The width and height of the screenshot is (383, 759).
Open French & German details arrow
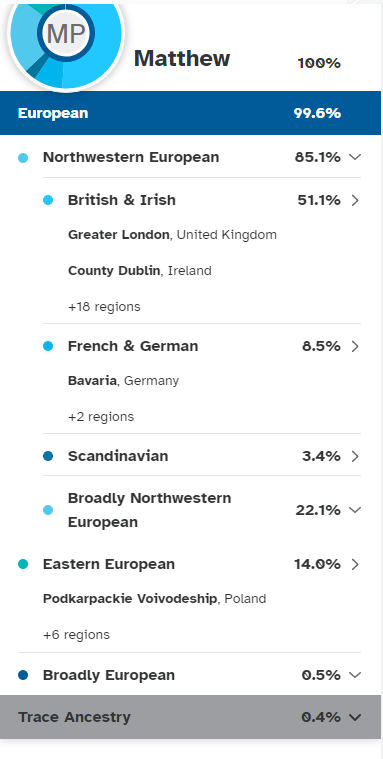coord(355,347)
